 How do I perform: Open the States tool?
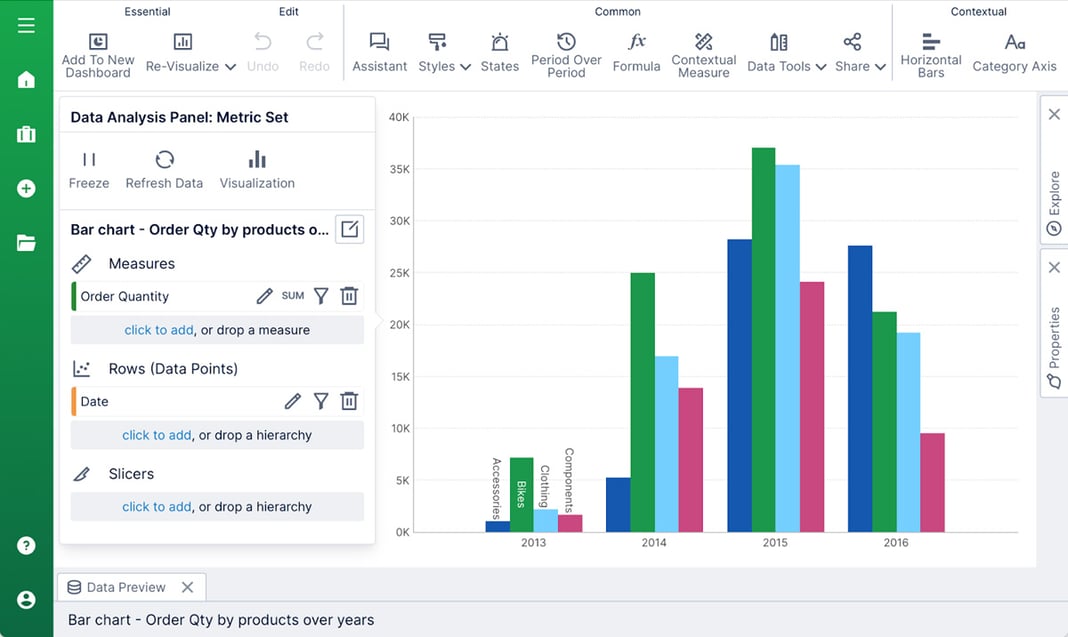[499, 55]
